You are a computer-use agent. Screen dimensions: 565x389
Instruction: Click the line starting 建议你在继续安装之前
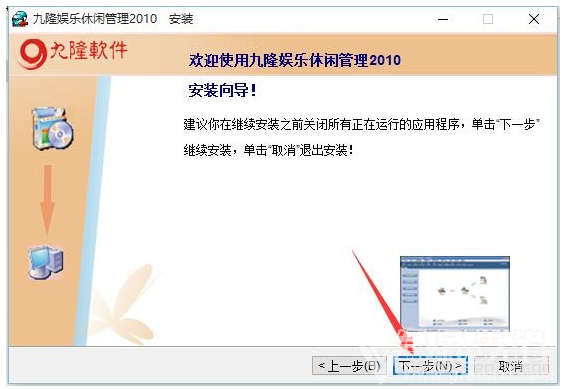click(x=361, y=125)
